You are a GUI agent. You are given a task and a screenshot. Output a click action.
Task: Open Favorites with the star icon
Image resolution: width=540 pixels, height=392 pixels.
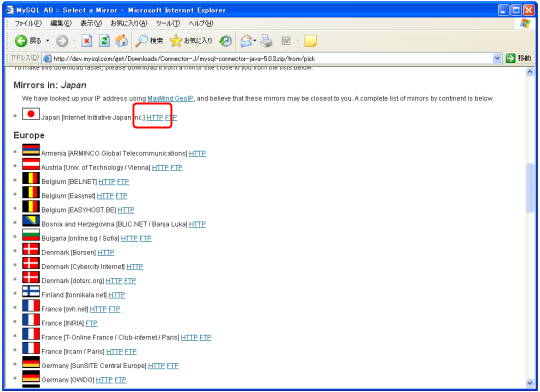(176, 41)
